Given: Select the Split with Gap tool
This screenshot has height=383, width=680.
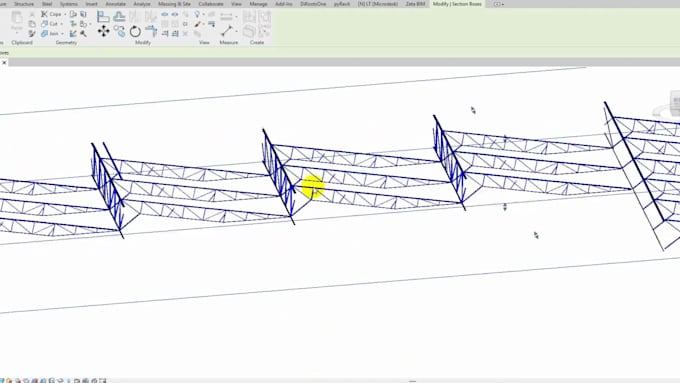Looking at the screenshot, I should coord(175,14).
